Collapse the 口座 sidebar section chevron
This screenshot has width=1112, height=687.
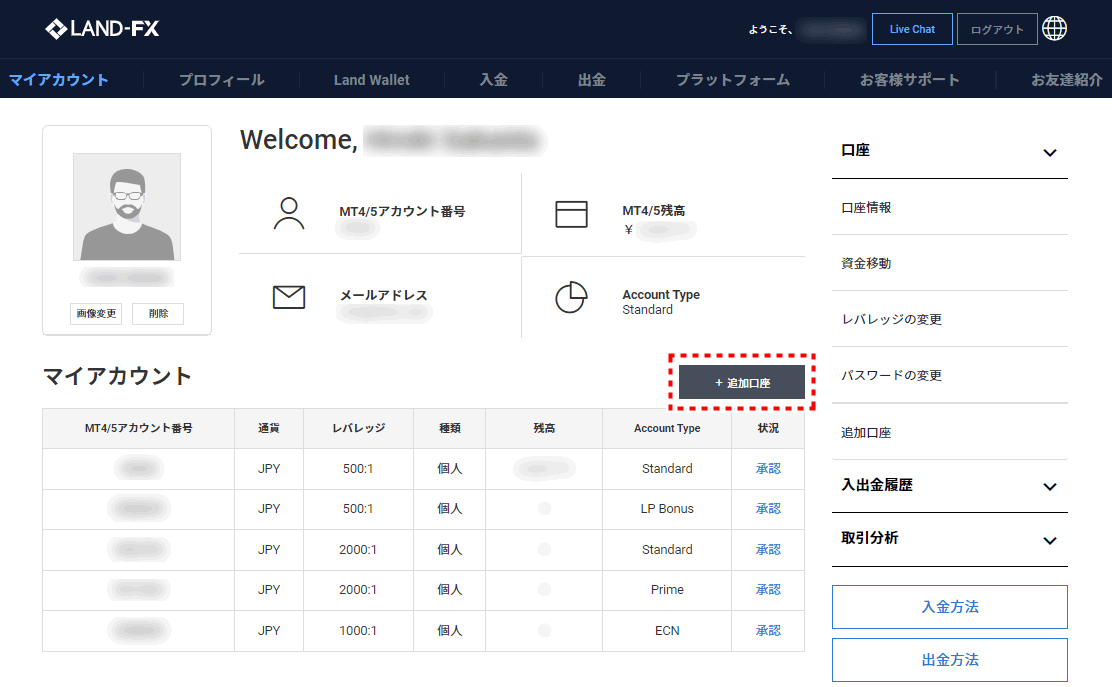pos(1050,152)
